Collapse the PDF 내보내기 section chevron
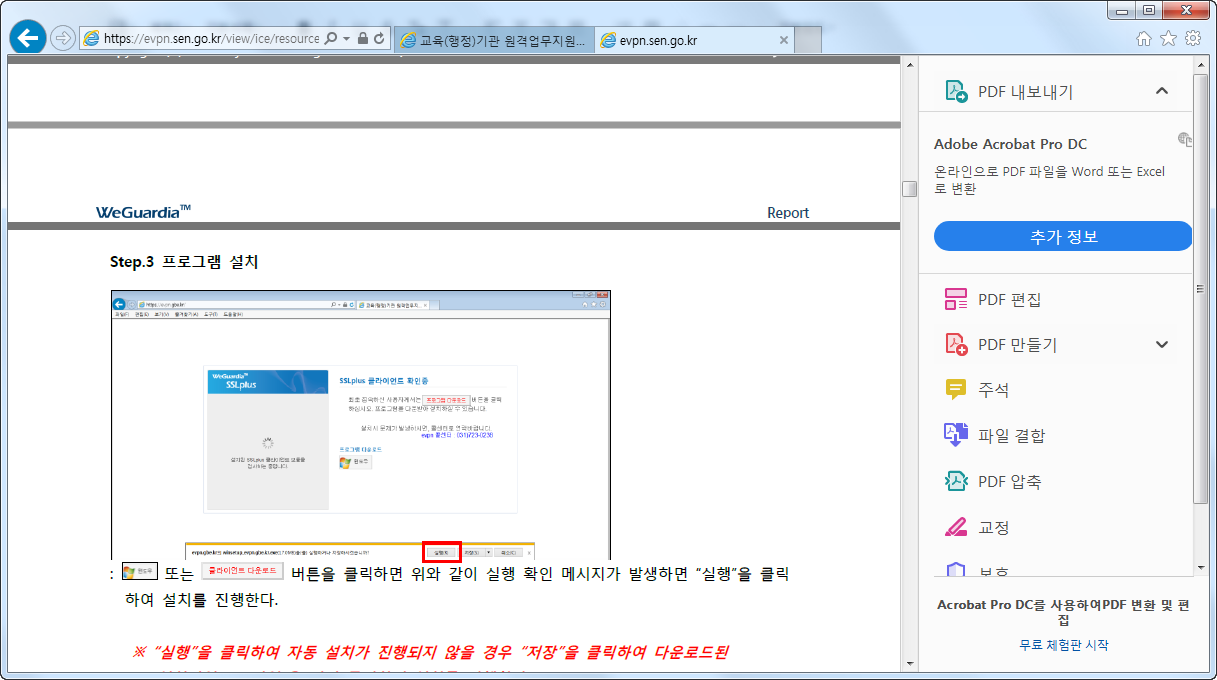This screenshot has width=1217, height=680. click(x=1161, y=90)
